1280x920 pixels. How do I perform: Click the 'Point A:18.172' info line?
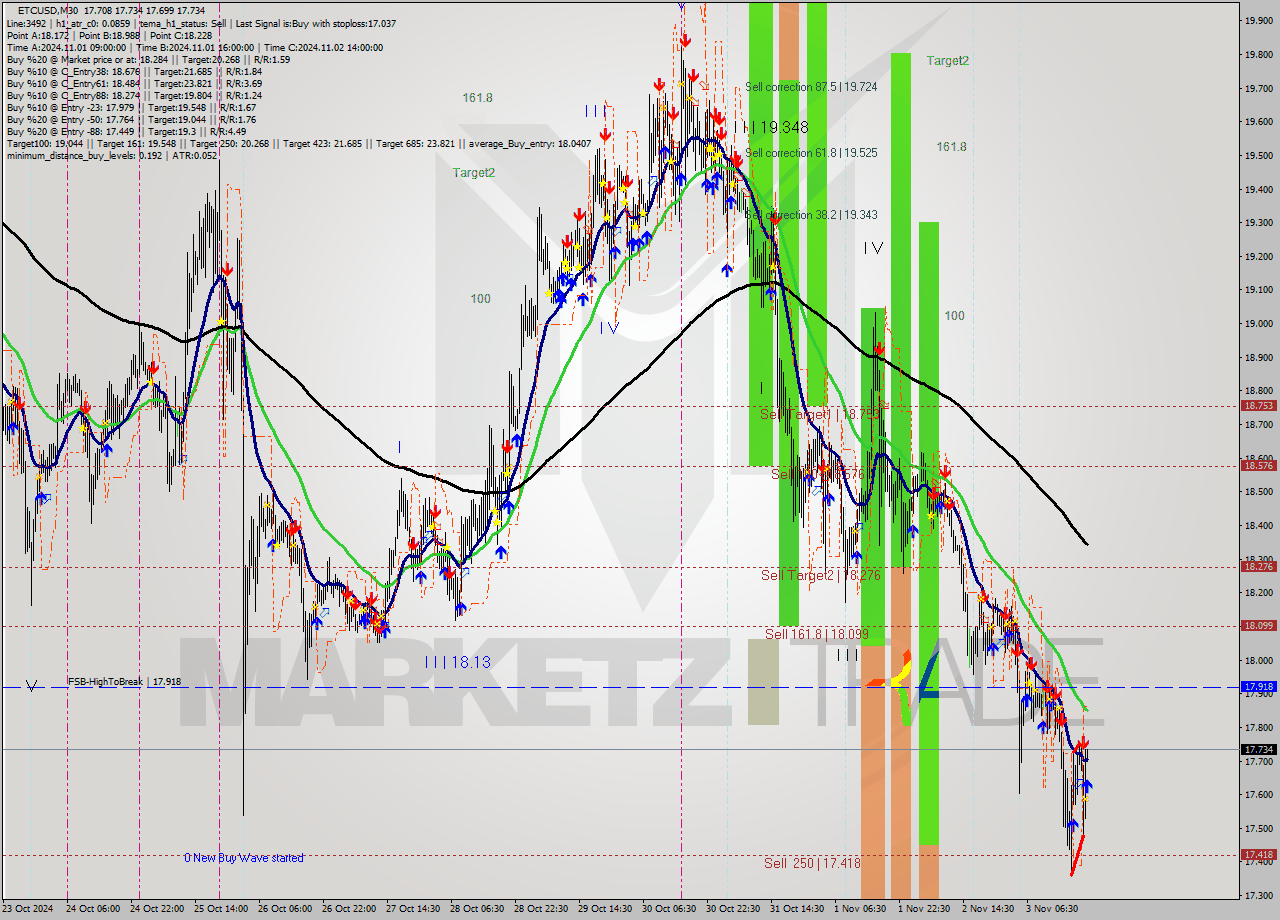(109, 35)
